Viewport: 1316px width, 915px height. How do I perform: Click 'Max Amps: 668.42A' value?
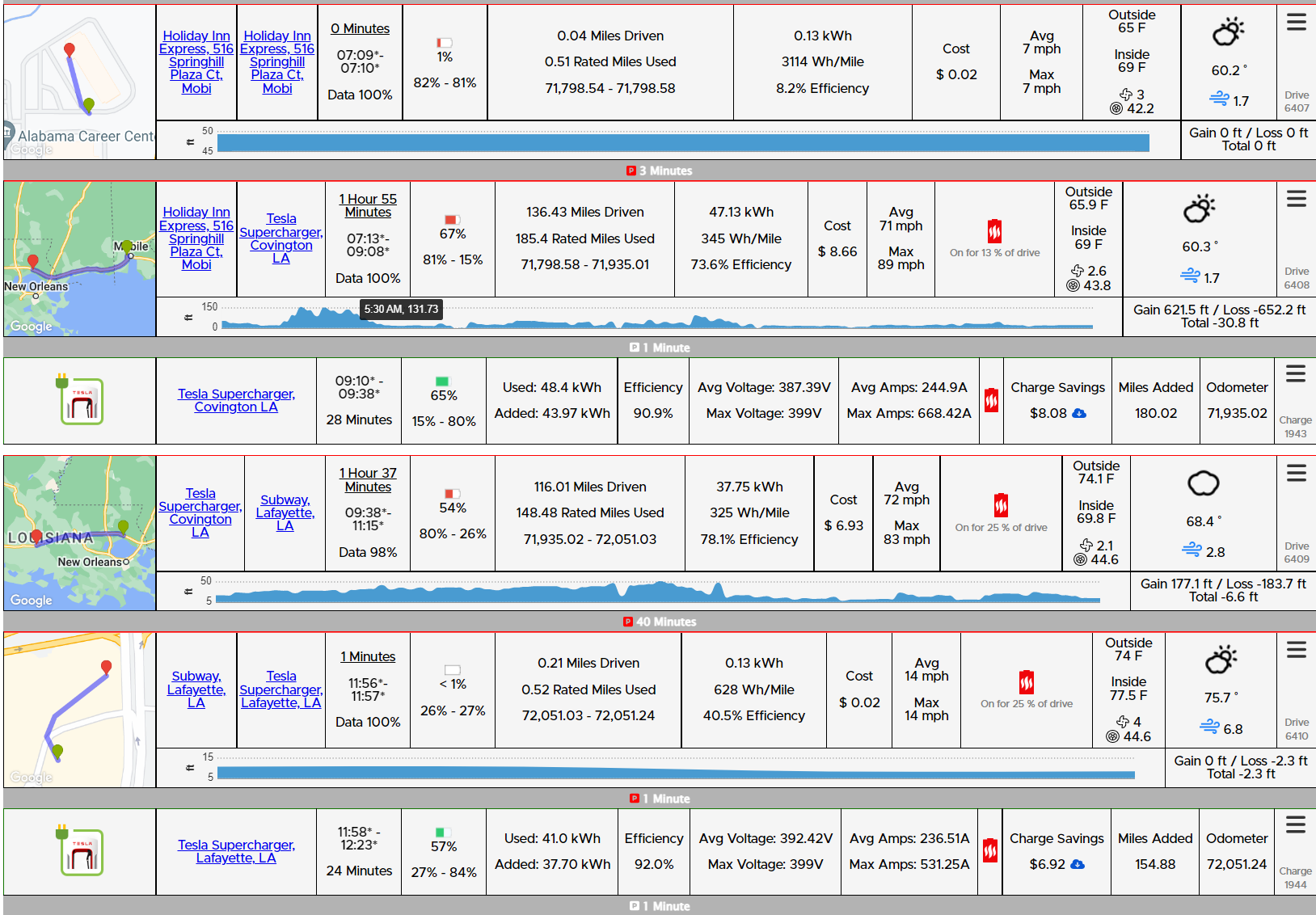[909, 413]
